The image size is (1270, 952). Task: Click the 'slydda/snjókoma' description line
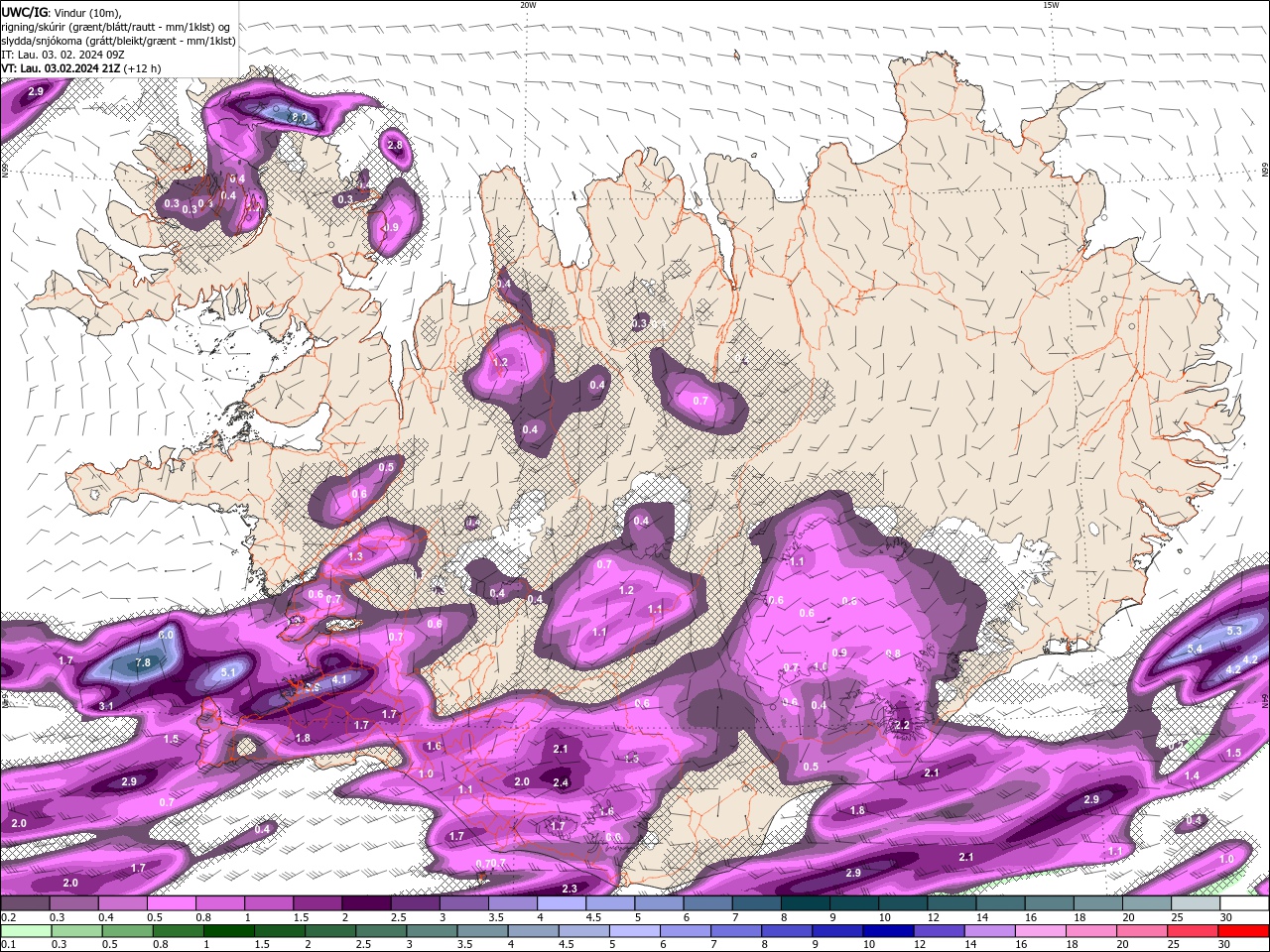point(118,41)
